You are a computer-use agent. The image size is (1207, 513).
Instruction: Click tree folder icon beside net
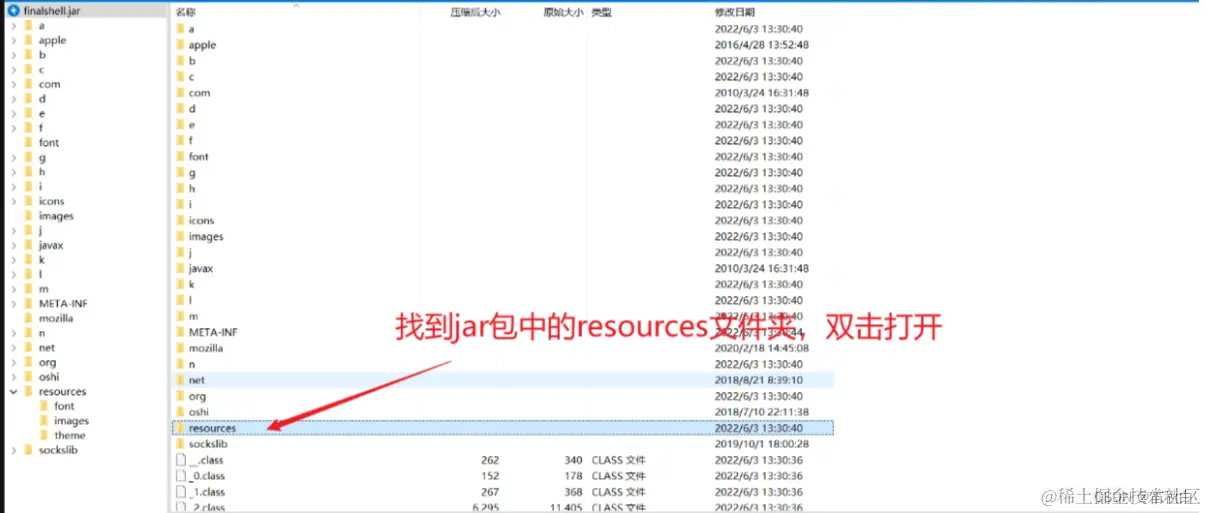pyautogui.click(x=29, y=348)
